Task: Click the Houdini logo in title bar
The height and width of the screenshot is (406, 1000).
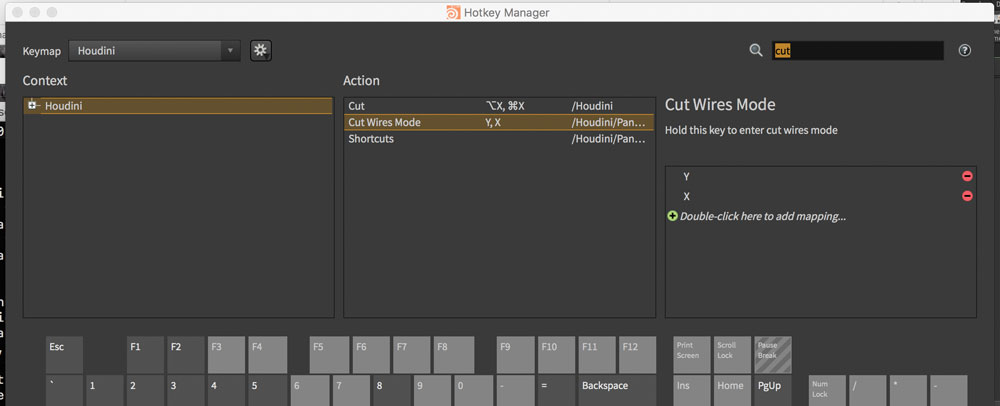Action: (x=453, y=13)
